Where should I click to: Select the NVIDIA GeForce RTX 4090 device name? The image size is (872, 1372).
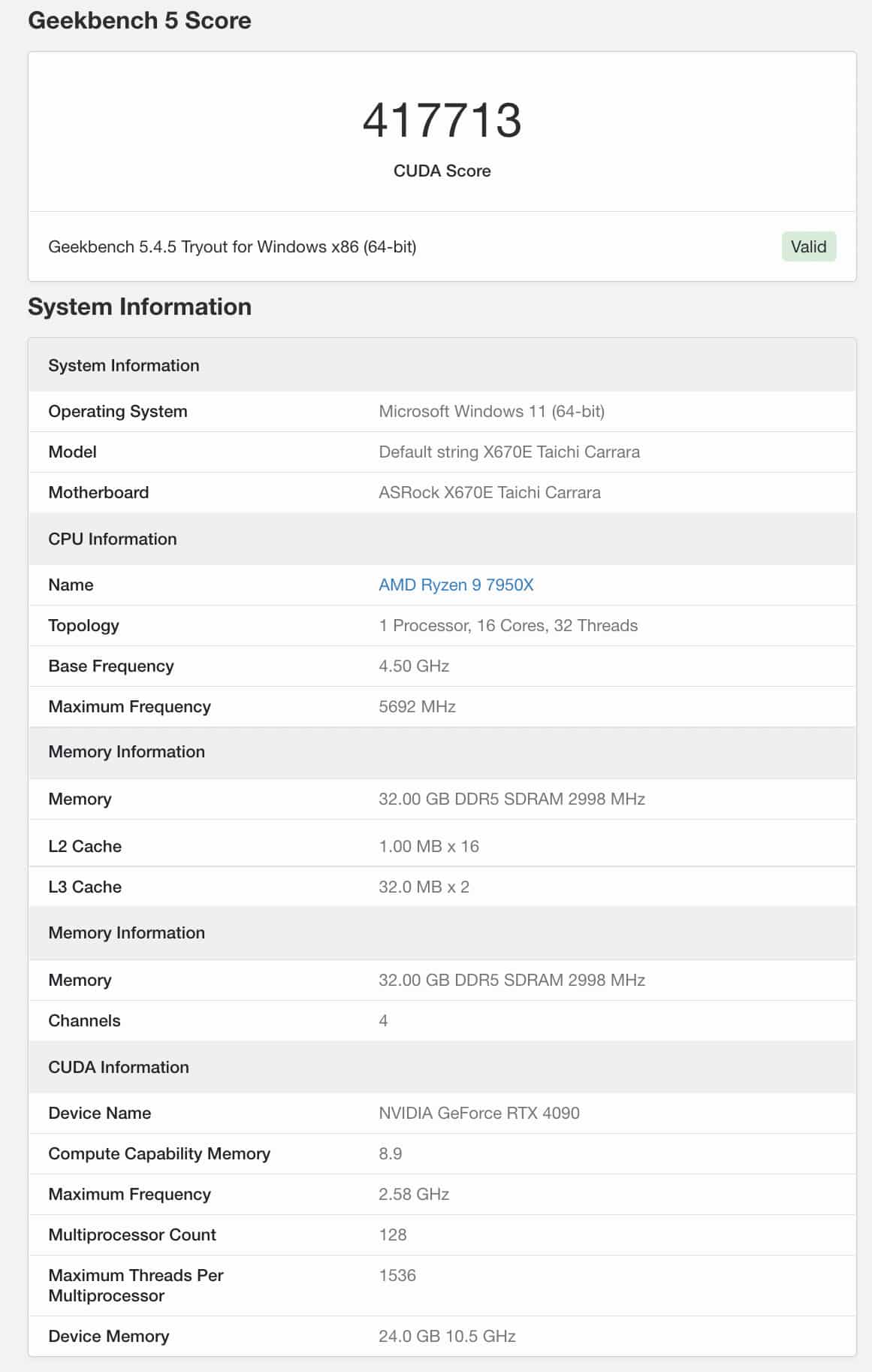[x=478, y=1113]
